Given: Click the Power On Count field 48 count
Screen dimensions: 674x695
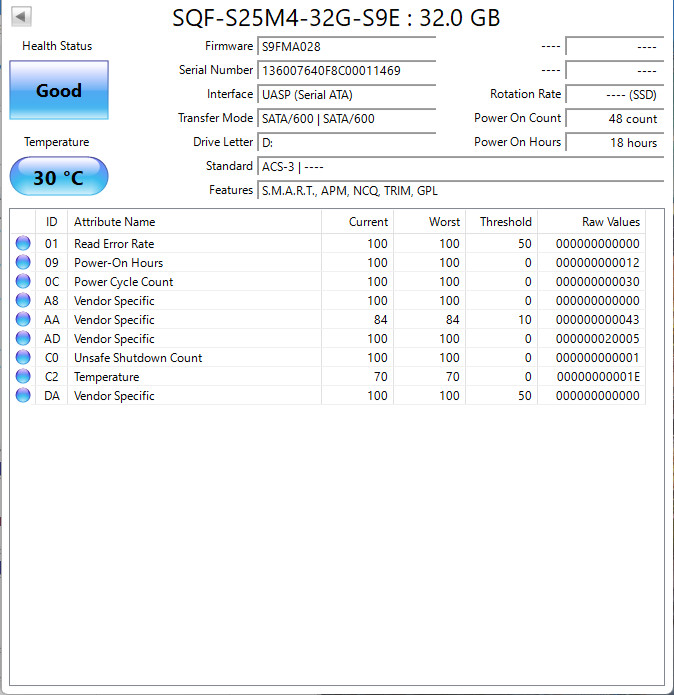Looking at the screenshot, I should [615, 118].
